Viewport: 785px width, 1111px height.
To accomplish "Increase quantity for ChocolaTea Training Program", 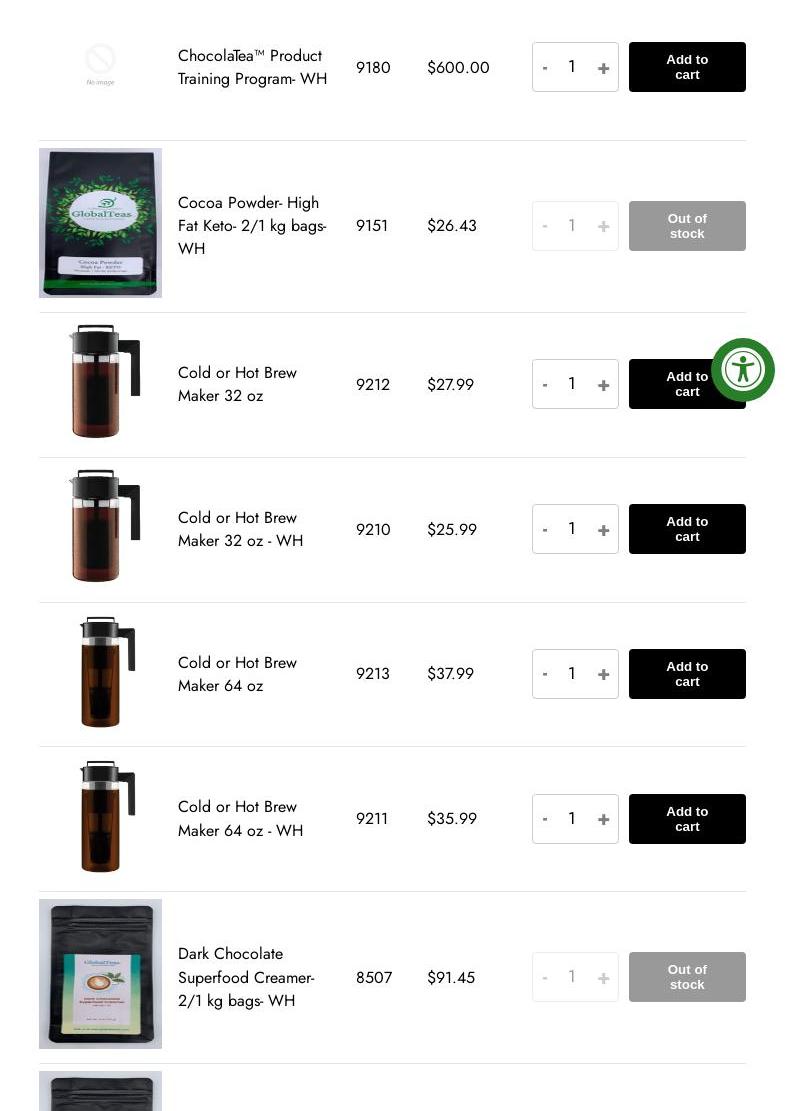I will [603, 68].
